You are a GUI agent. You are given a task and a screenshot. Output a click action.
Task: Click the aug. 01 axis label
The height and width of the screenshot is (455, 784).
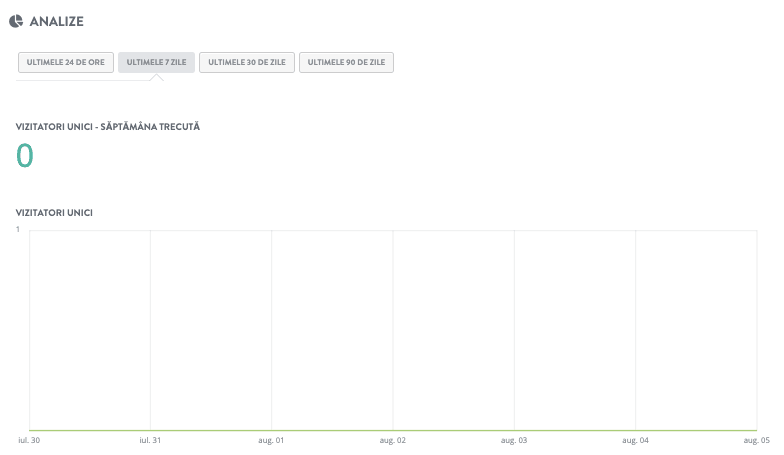point(271,440)
